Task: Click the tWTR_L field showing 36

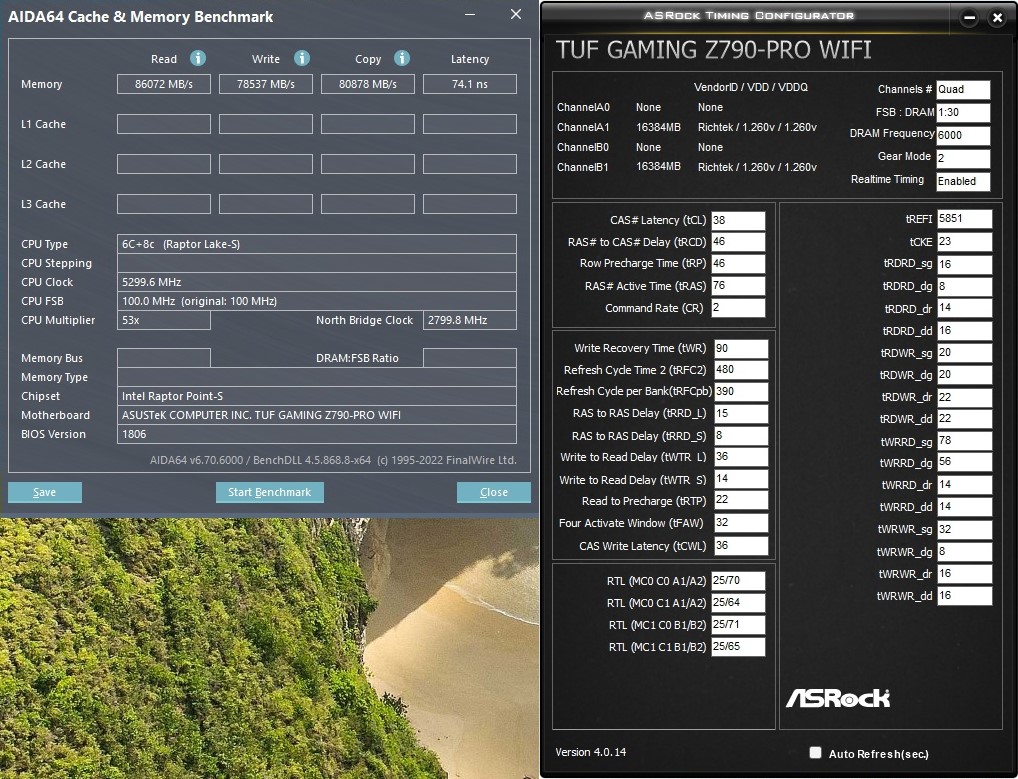Action: coord(741,457)
